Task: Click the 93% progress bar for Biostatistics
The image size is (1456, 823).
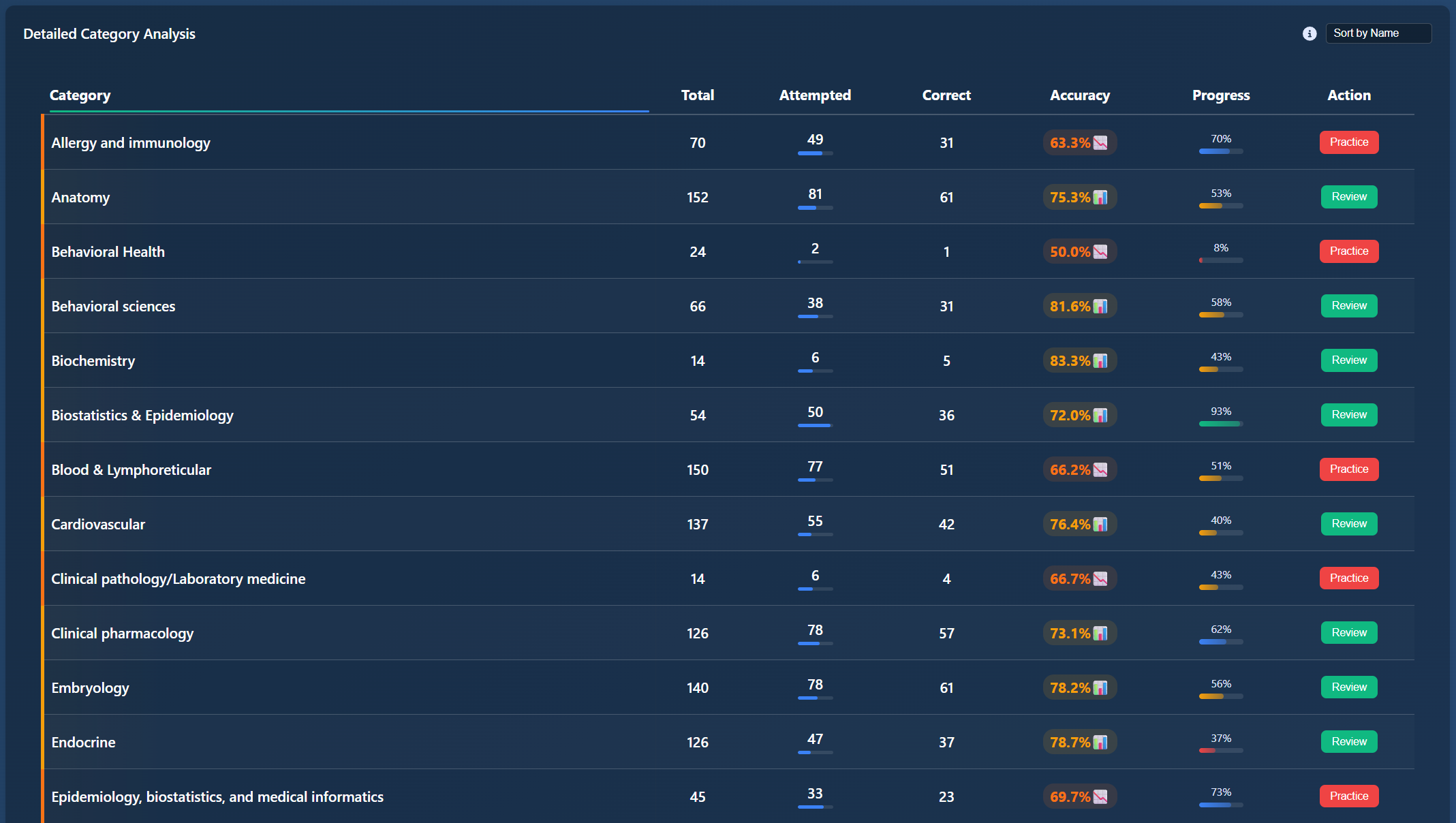Action: pos(1220,424)
